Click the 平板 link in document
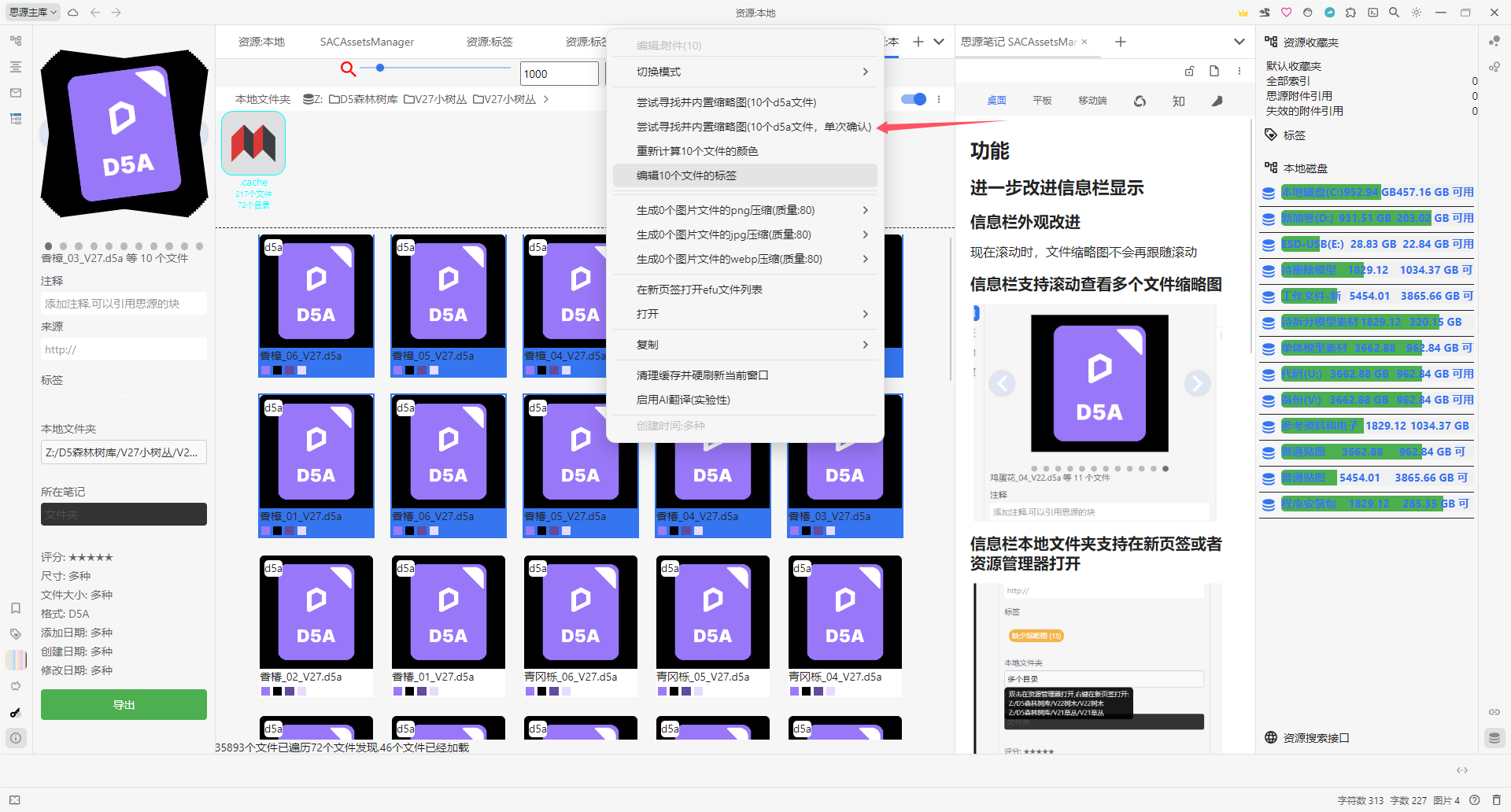 point(1042,101)
